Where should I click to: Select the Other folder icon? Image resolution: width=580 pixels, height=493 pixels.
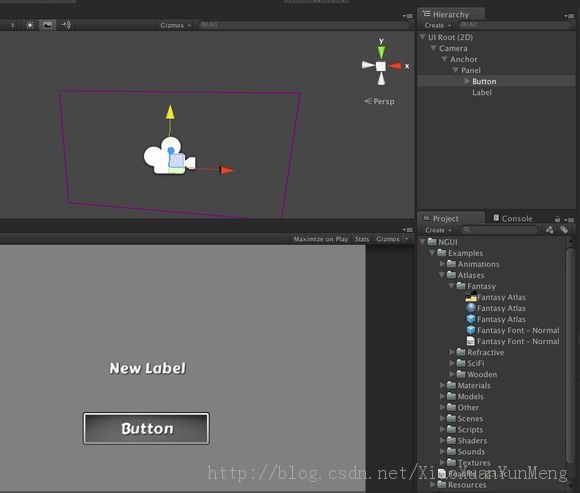451,407
